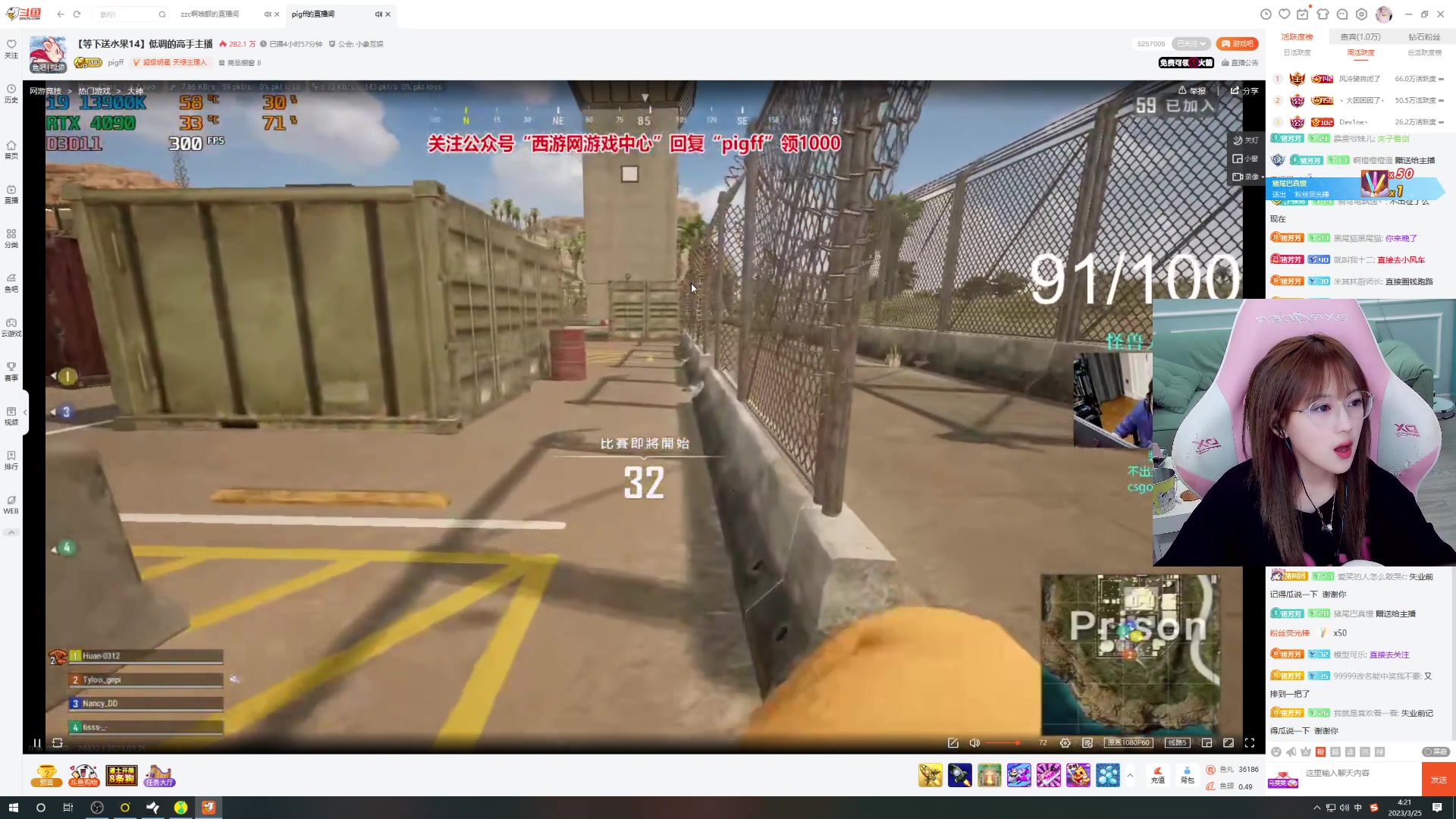This screenshot has width=1456, height=819.
Task: Open the WEB version sidebar icon
Action: tap(11, 504)
